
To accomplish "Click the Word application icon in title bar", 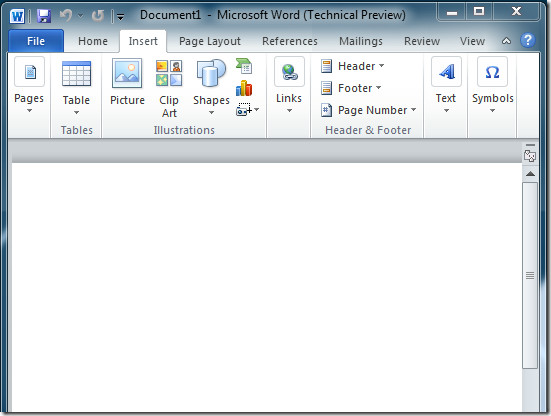I will click(17, 16).
